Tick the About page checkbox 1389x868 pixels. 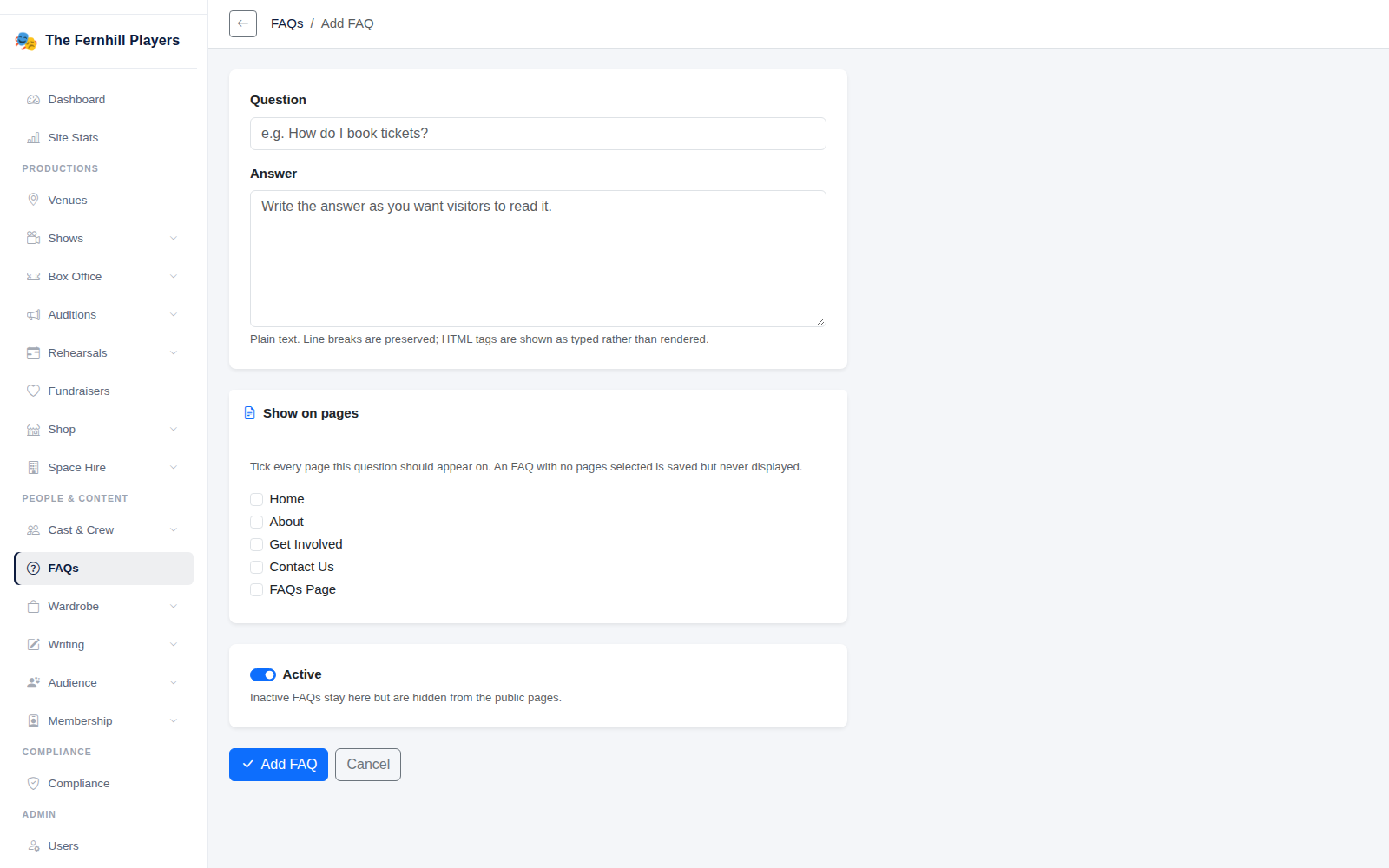[x=256, y=522]
